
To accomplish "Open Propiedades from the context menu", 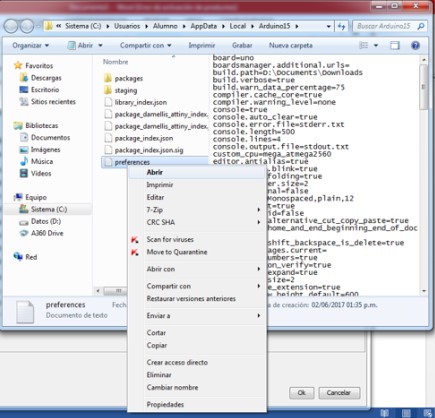I will tap(197, 405).
